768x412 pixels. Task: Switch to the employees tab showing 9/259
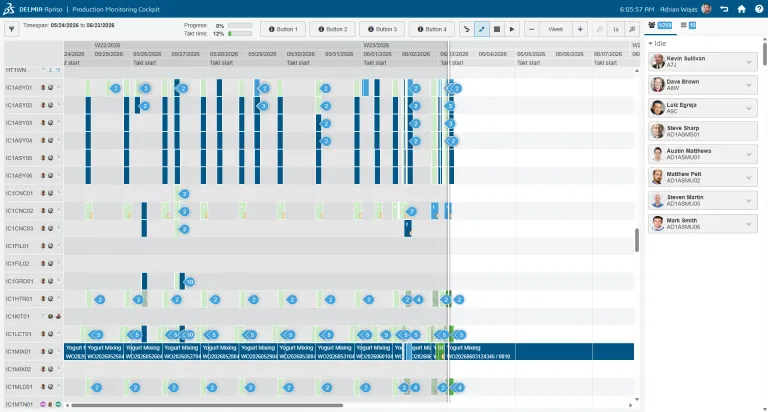point(660,25)
